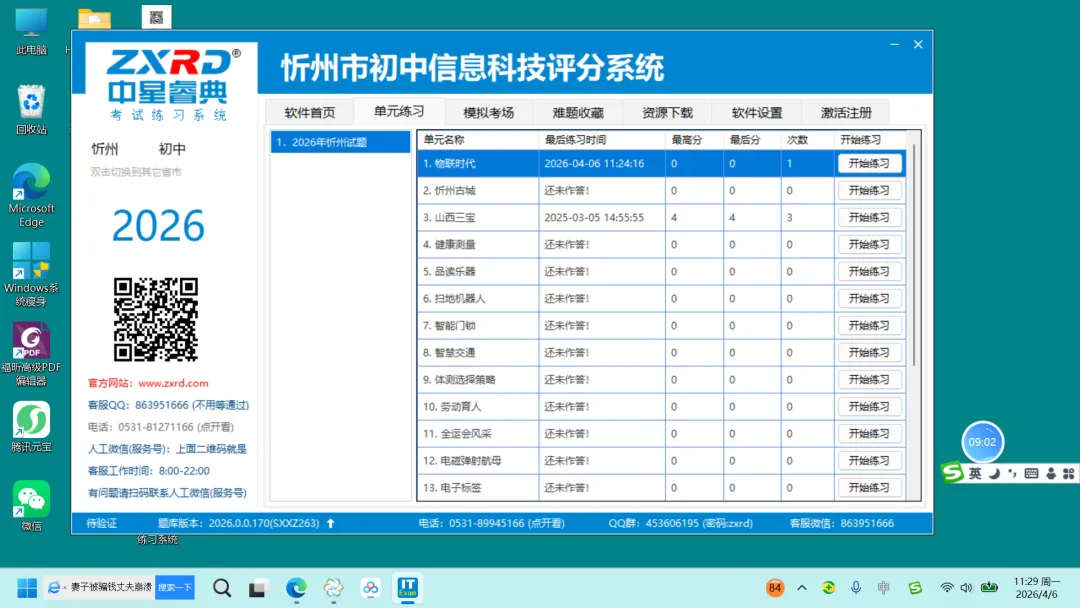Start practice for 忻州古城
The width and height of the screenshot is (1080, 608).
pyautogui.click(x=869, y=190)
